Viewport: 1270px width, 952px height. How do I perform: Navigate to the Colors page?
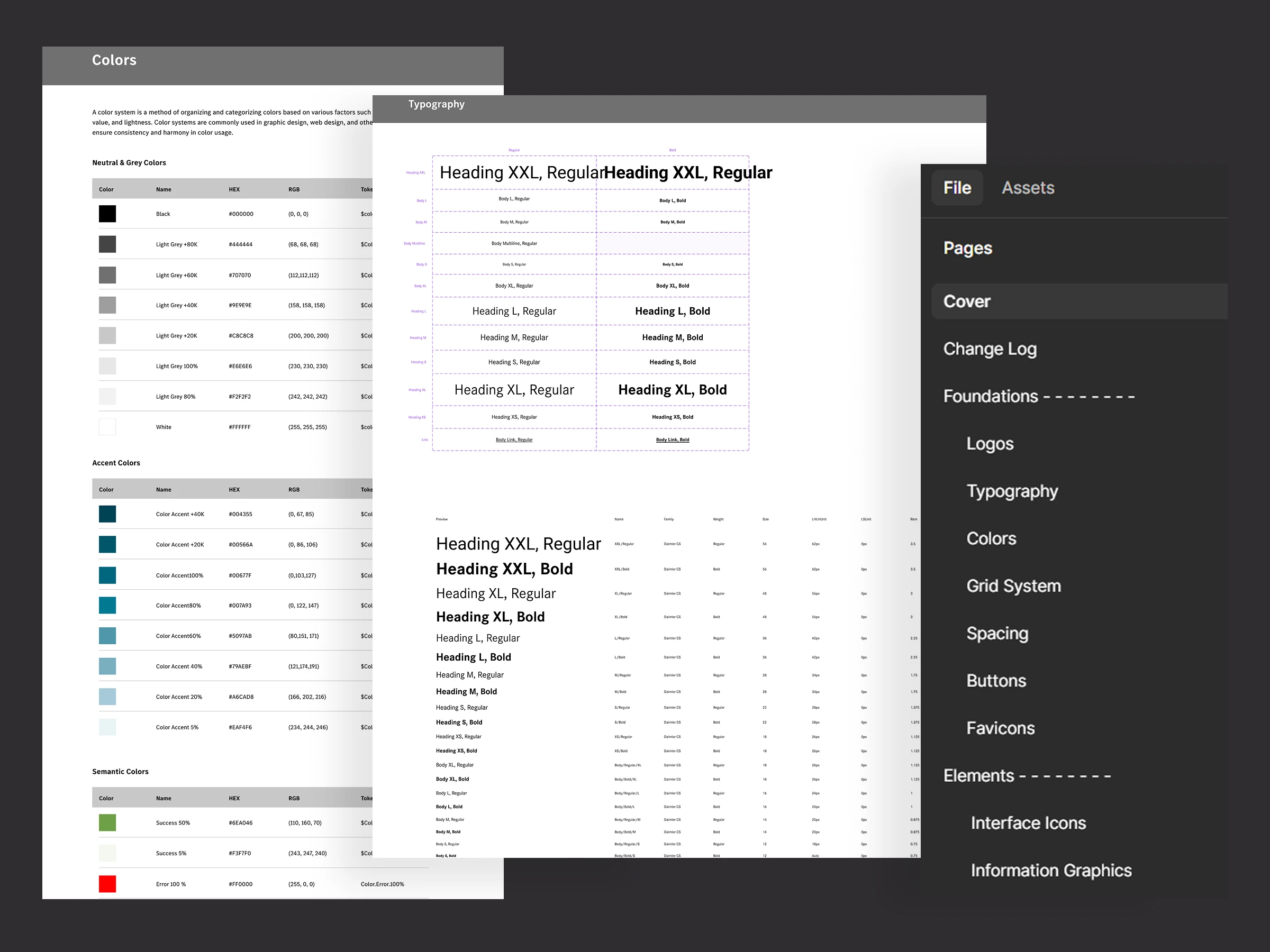(991, 538)
